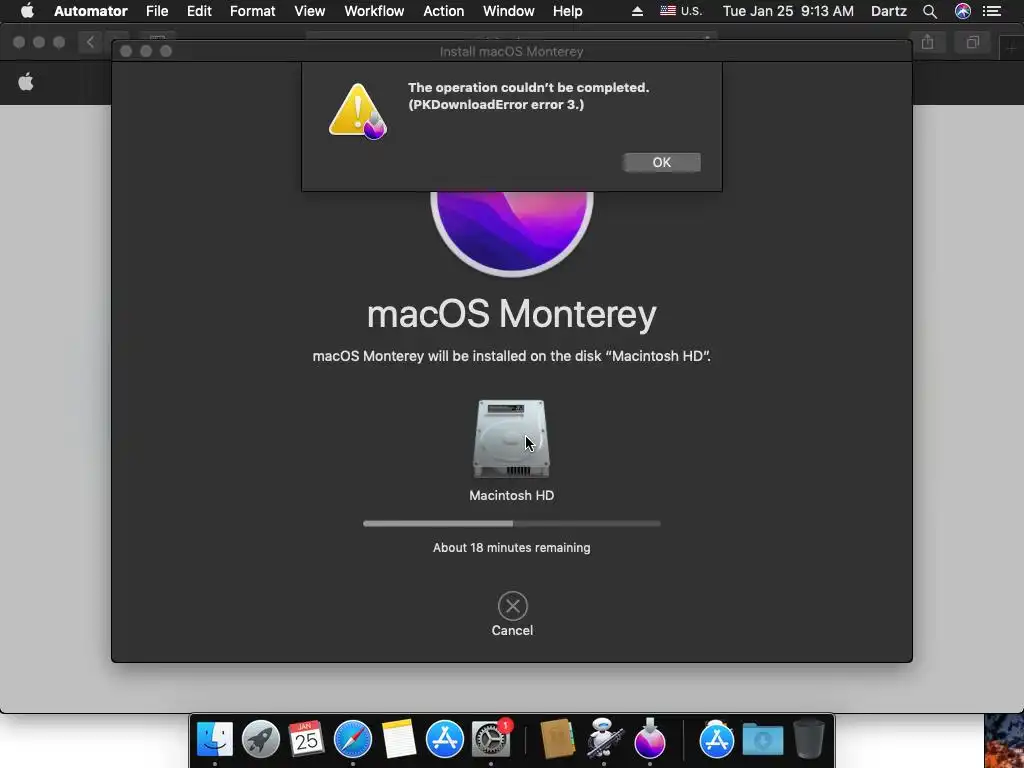Open the File menu

[157, 11]
